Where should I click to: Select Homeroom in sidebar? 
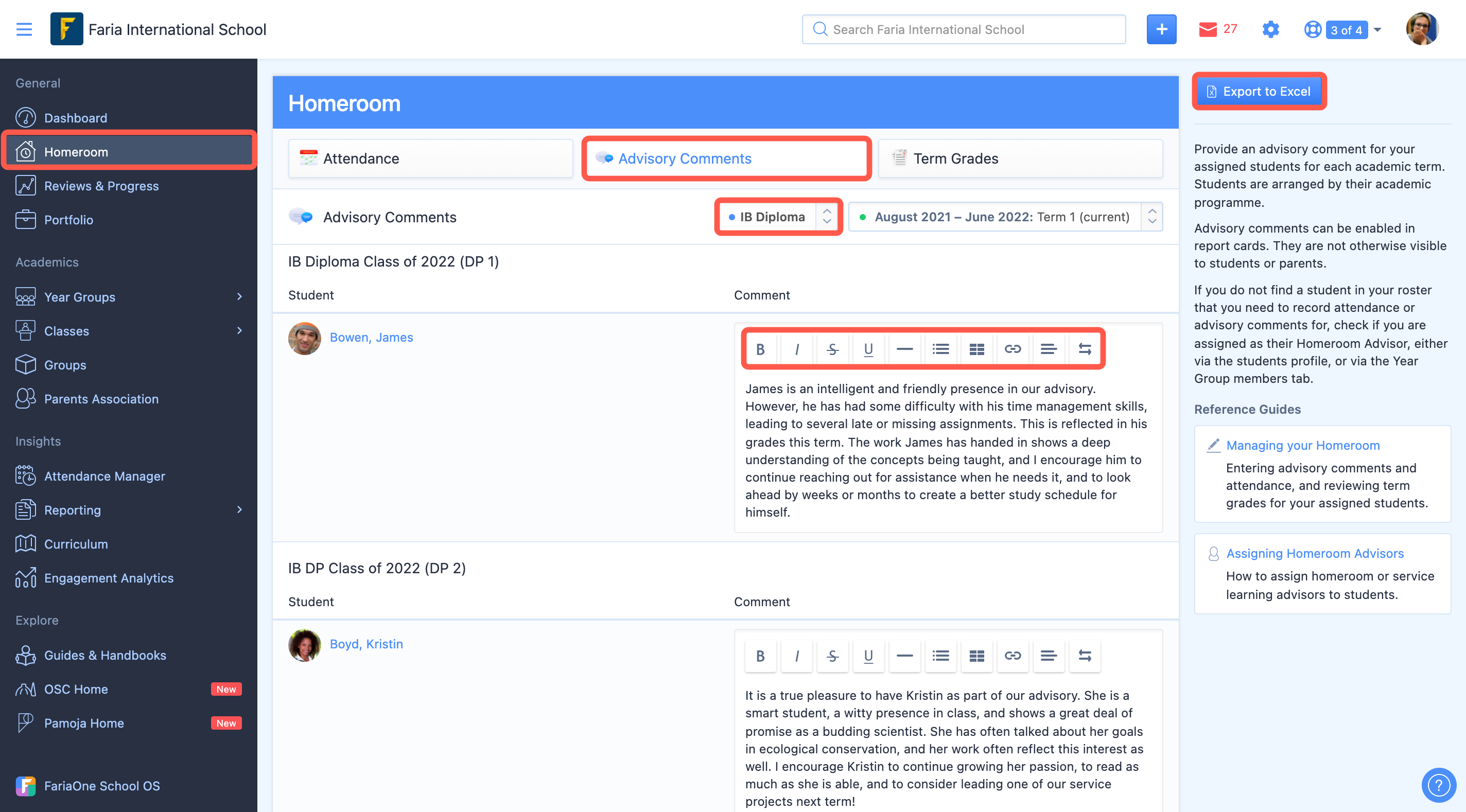coord(129,152)
